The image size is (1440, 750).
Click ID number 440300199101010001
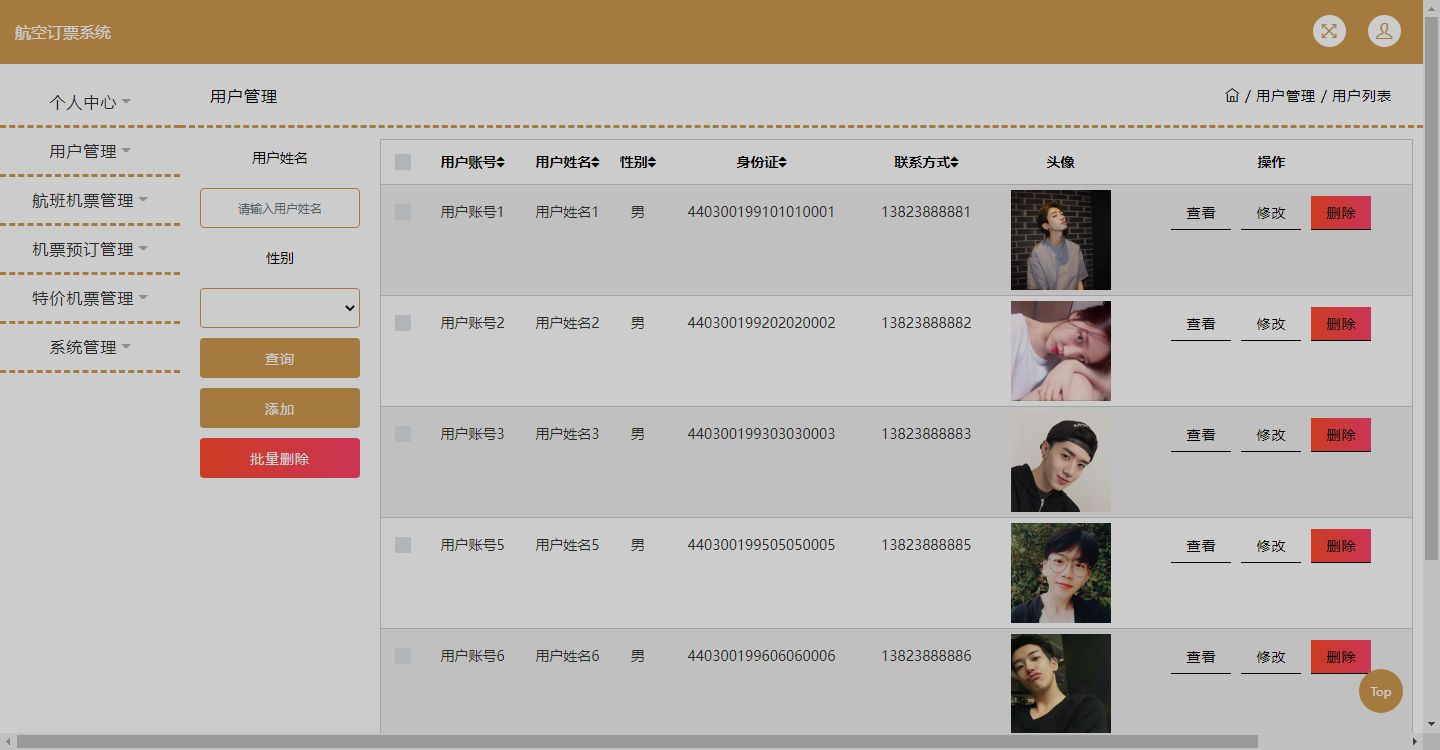click(761, 212)
